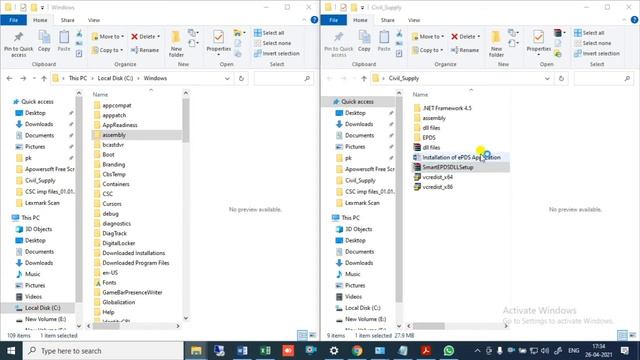
Task: Expand address bar history in Windows window
Action: pos(227,78)
